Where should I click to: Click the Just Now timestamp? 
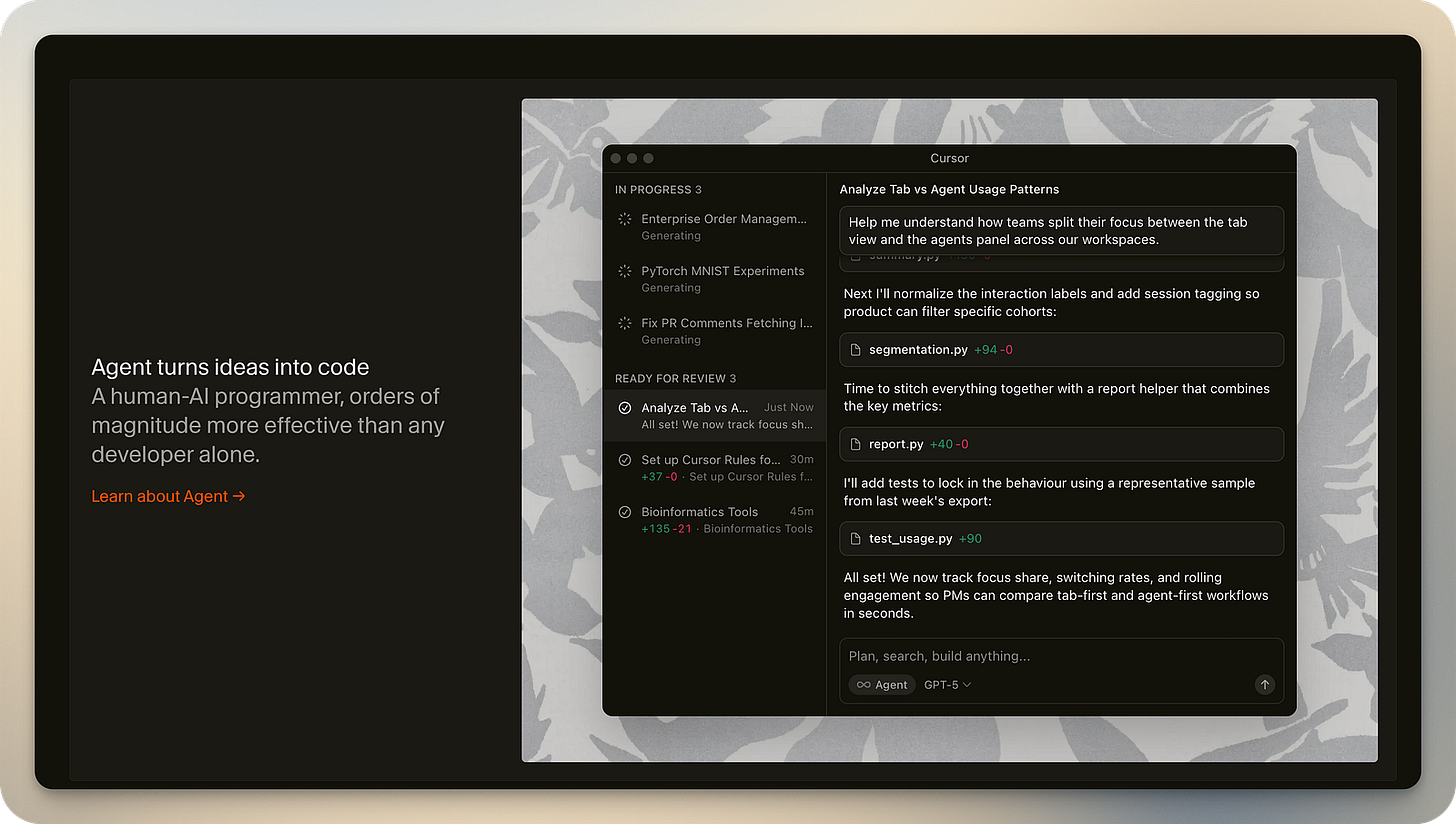[x=789, y=408]
